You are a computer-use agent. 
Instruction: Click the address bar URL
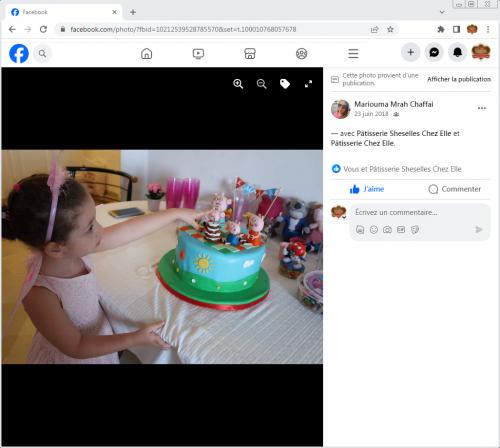183,29
